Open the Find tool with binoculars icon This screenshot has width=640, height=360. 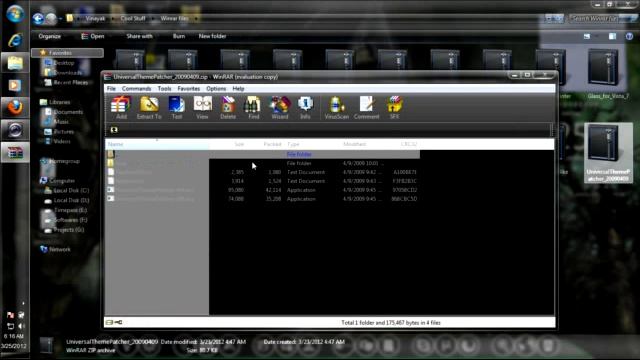tap(253, 108)
